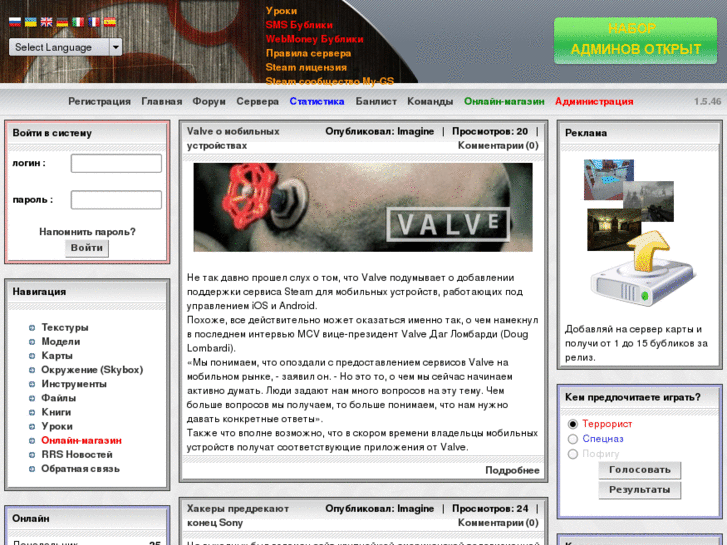Go to Регистрация in the menu bar

pos(100,101)
